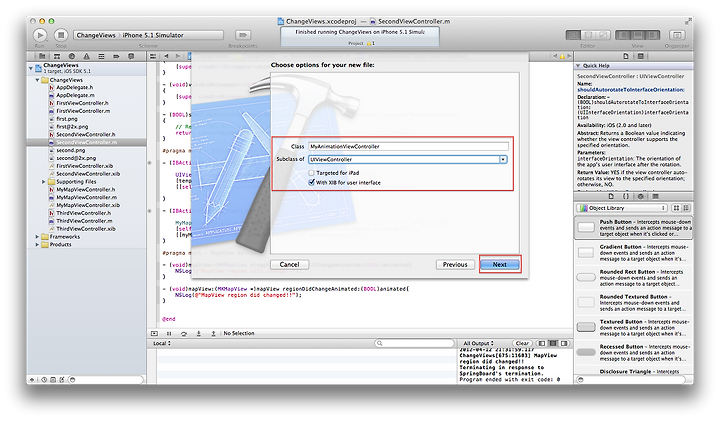720x421 pixels.
Task: Select MyMapViewController.xib in navigator
Action: (88, 205)
